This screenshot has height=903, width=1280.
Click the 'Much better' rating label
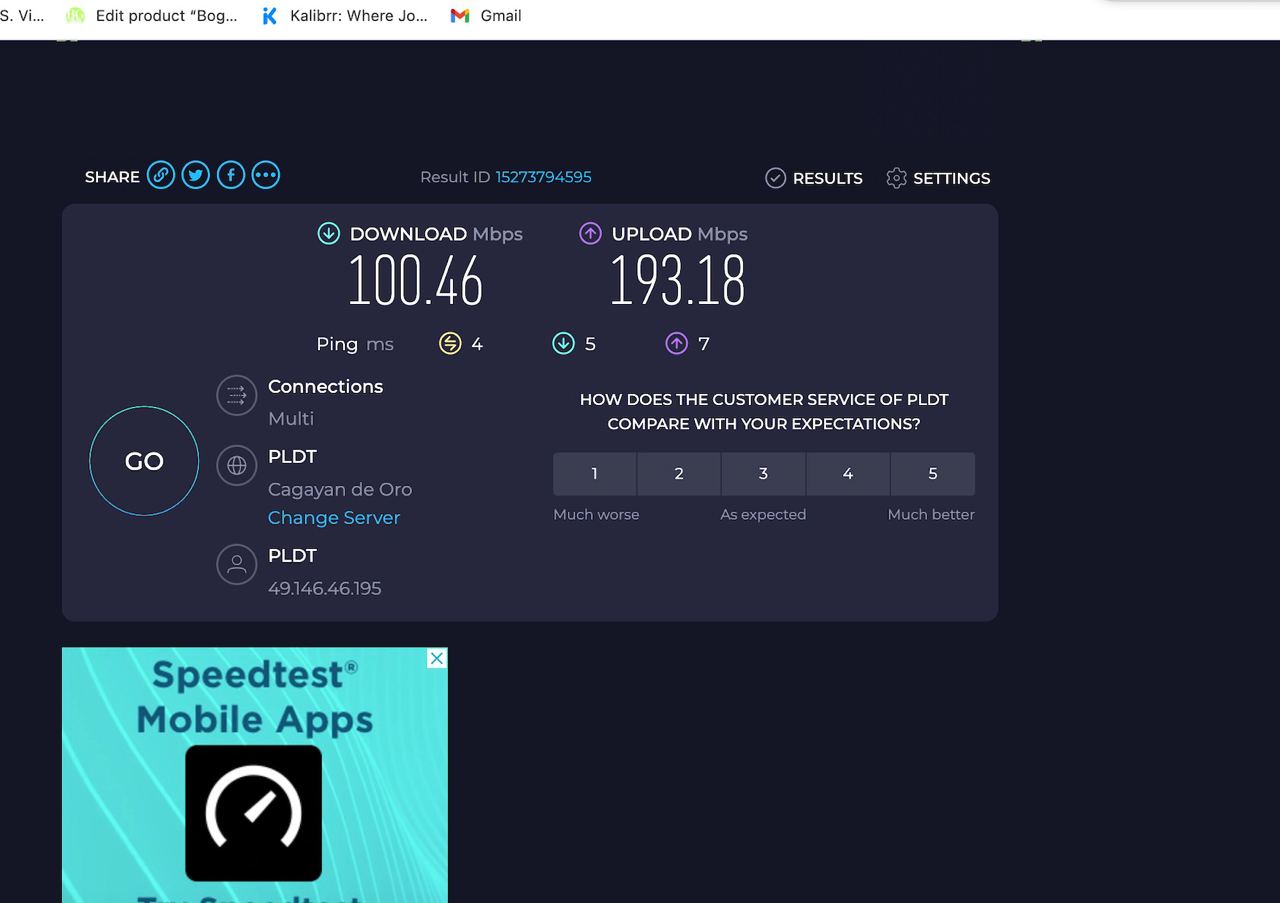(x=931, y=514)
